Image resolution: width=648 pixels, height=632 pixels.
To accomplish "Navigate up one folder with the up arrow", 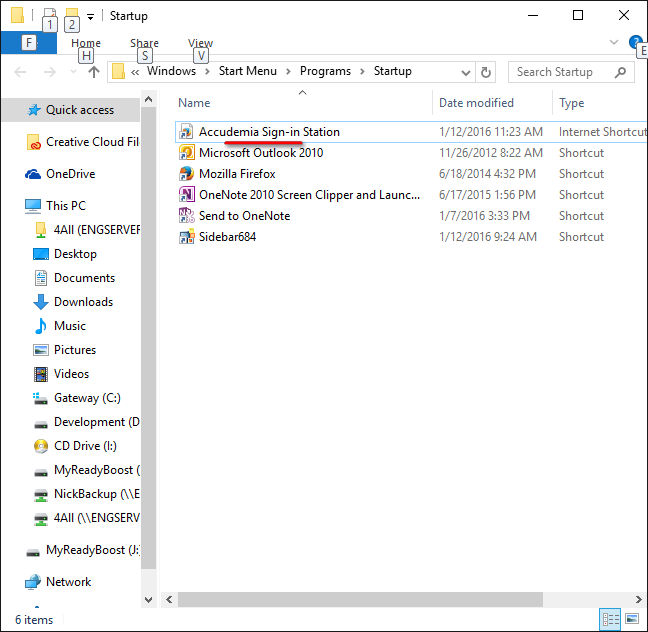I will coord(94,72).
